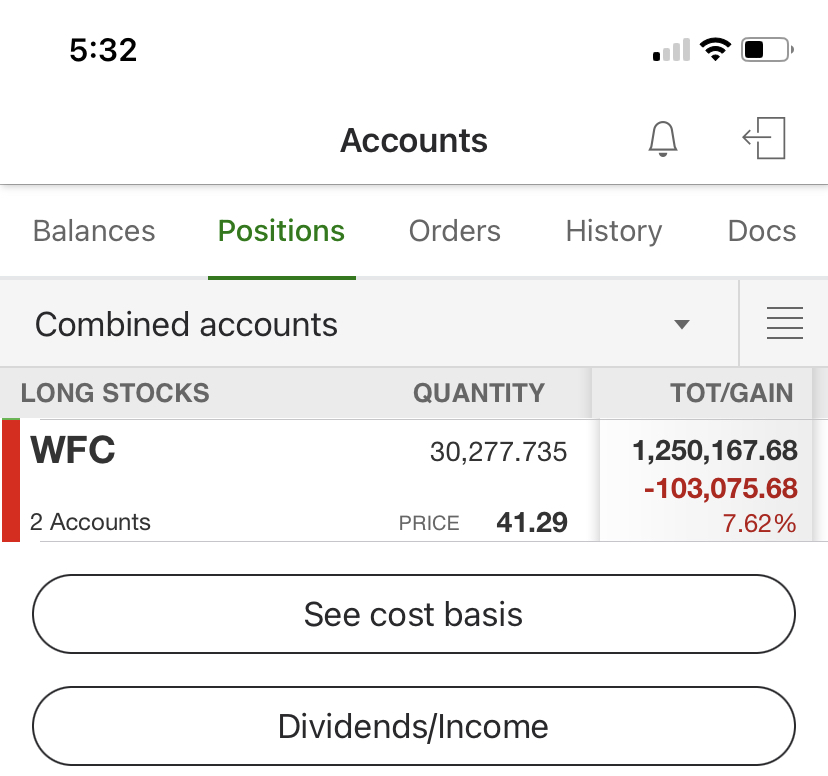Tap the Wi-Fi status icon
828x776 pixels.
click(715, 49)
